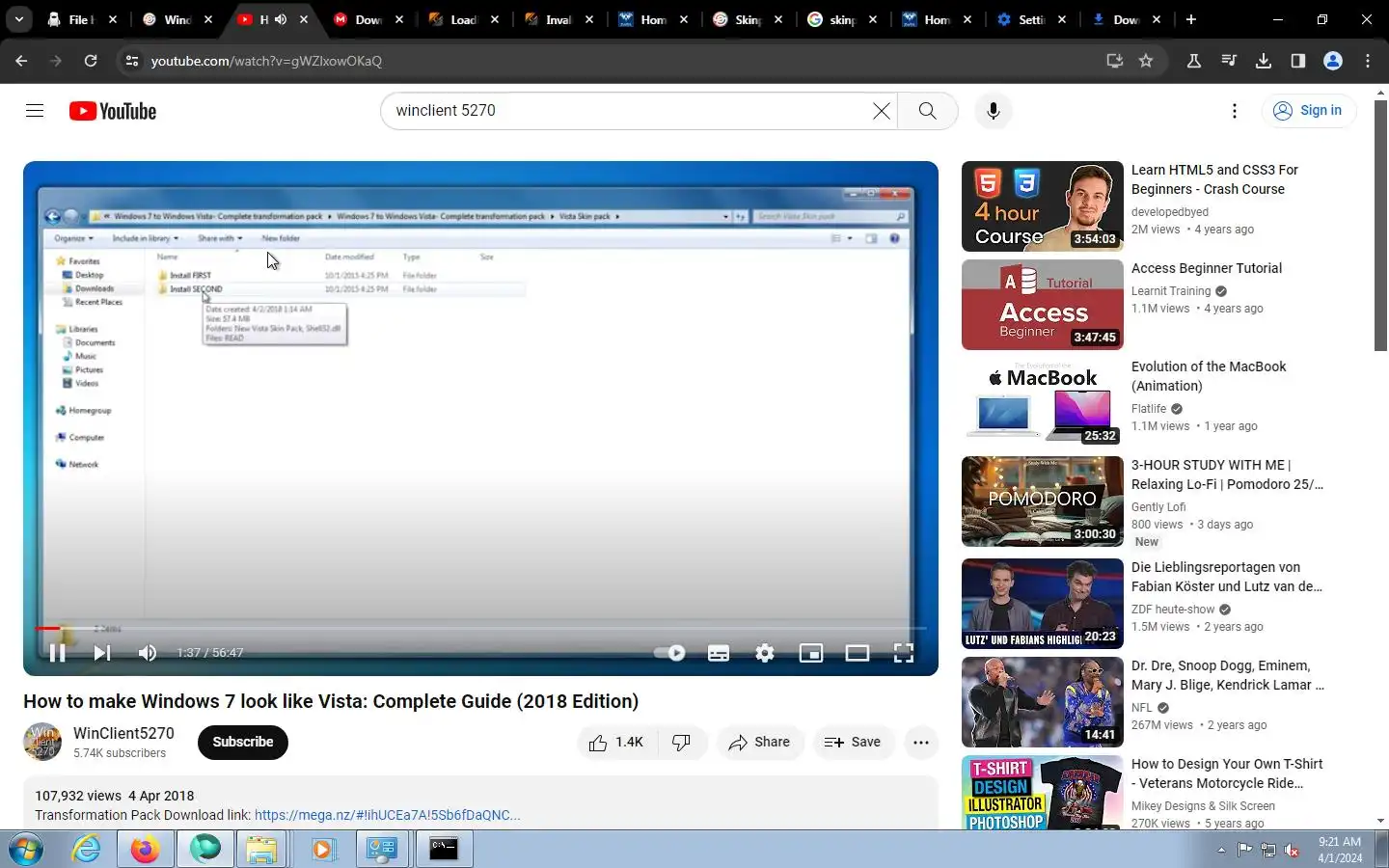1389x868 pixels.
Task: View site information icon in address bar
Action: pyautogui.click(x=132, y=61)
